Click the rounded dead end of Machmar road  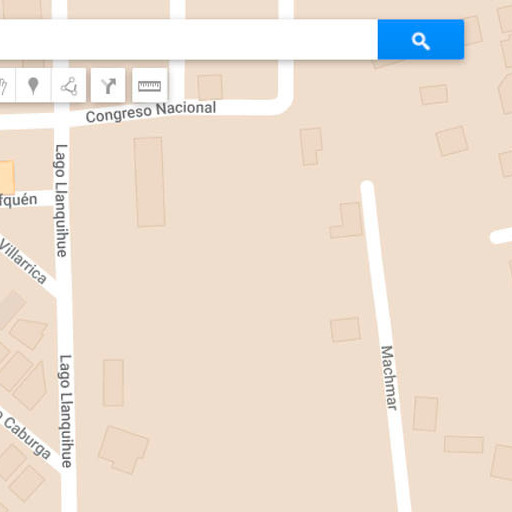pos(367,186)
